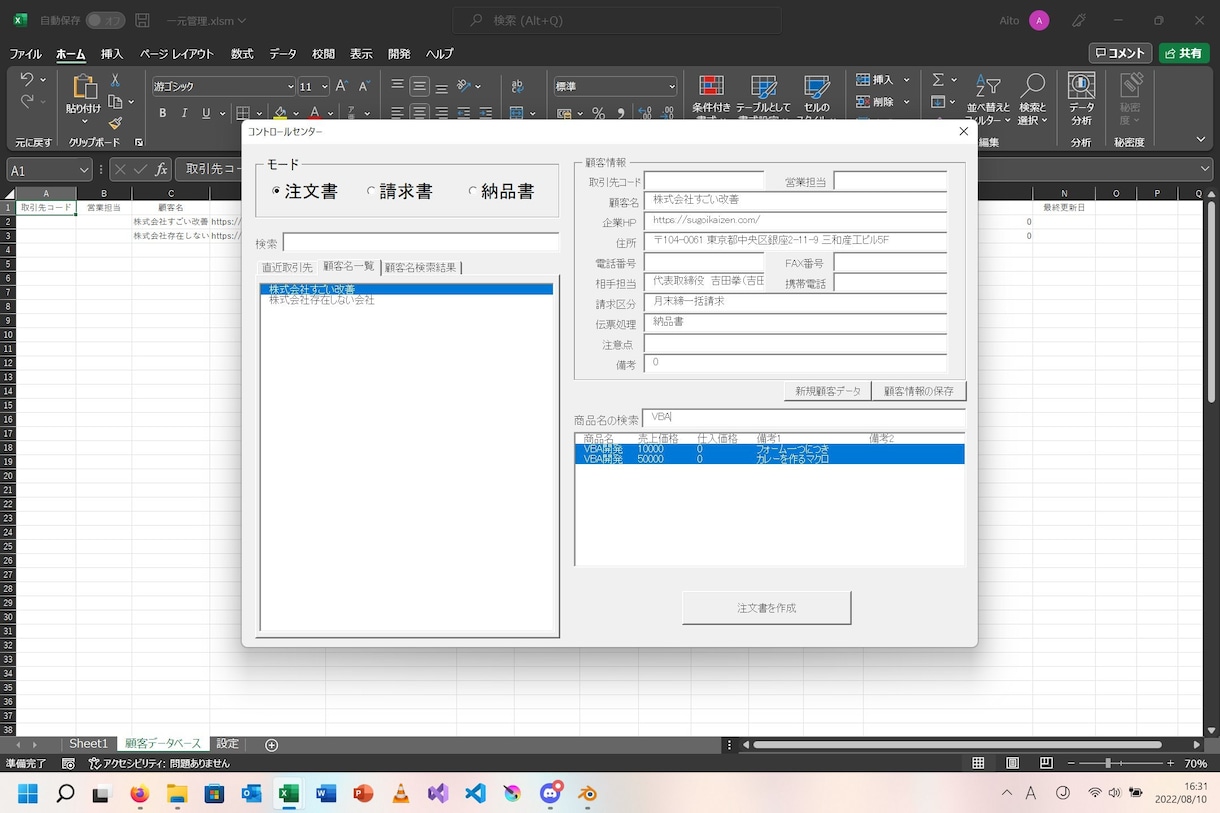The image size is (1220, 813).
Task: Click the zoom slider handle
Action: tap(1107, 763)
